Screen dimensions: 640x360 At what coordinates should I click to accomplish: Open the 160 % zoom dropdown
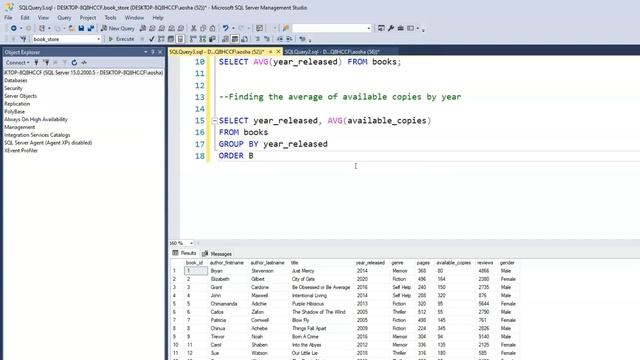pyautogui.click(x=191, y=243)
